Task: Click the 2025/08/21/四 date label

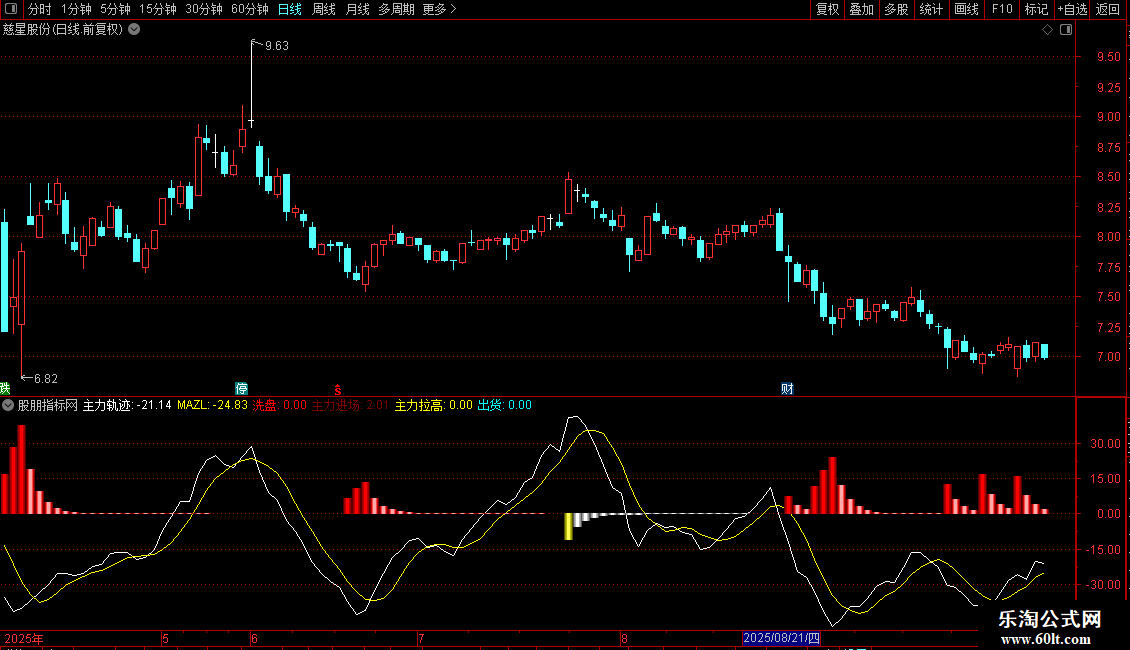Action: coord(781,638)
